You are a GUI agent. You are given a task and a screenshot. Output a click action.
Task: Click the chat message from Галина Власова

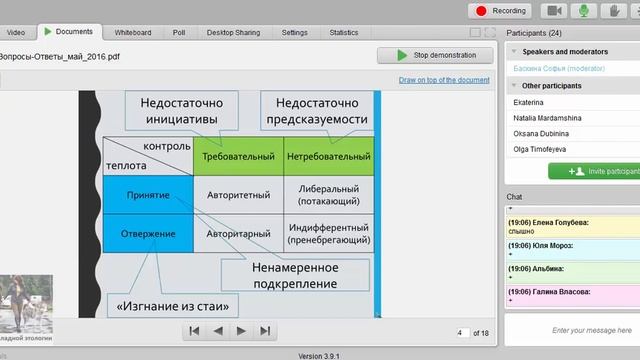(x=573, y=296)
